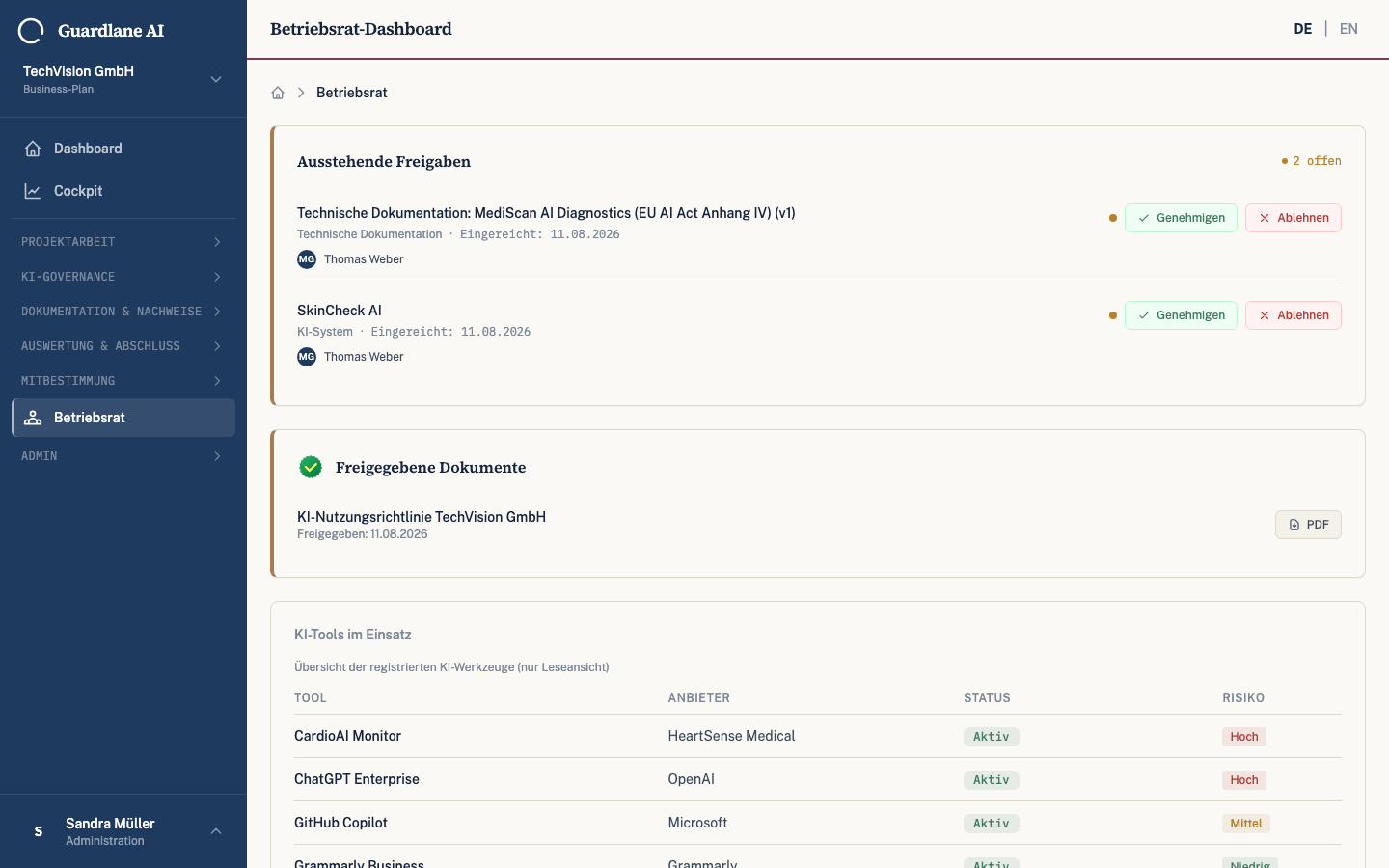The height and width of the screenshot is (868, 1389).
Task: Click the Mittel risk badge for GitHub Copilot
Action: (1246, 824)
